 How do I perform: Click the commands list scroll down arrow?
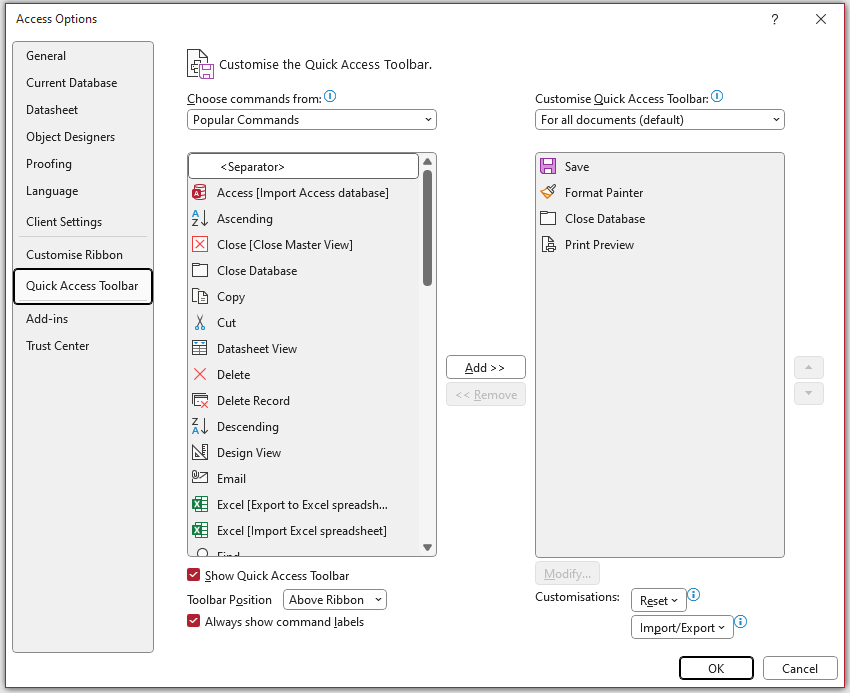pos(427,548)
